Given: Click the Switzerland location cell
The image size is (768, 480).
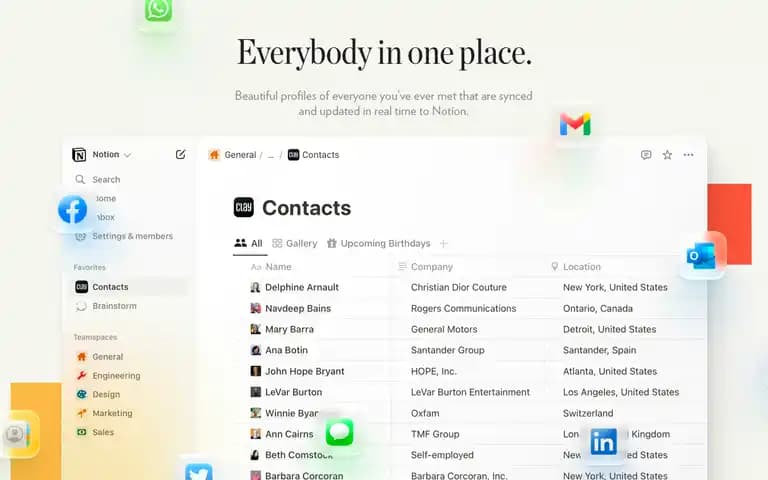Looking at the screenshot, I should click(588, 413).
